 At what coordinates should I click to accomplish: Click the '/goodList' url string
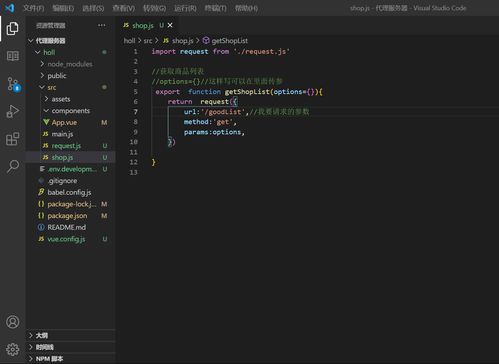223,112
